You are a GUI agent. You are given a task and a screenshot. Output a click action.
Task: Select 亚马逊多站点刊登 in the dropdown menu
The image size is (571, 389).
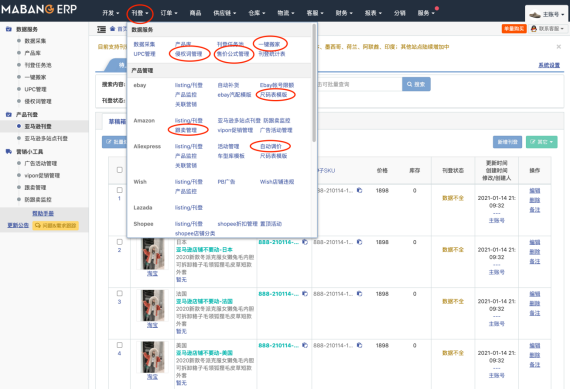(239, 121)
